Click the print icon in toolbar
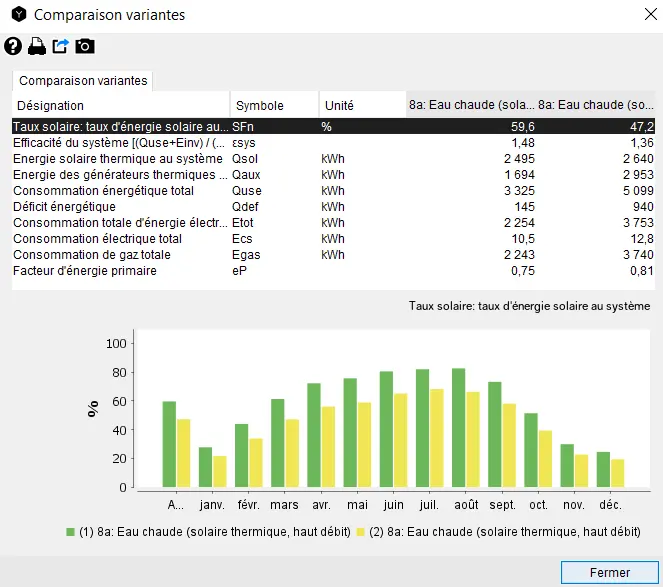 coord(37,46)
